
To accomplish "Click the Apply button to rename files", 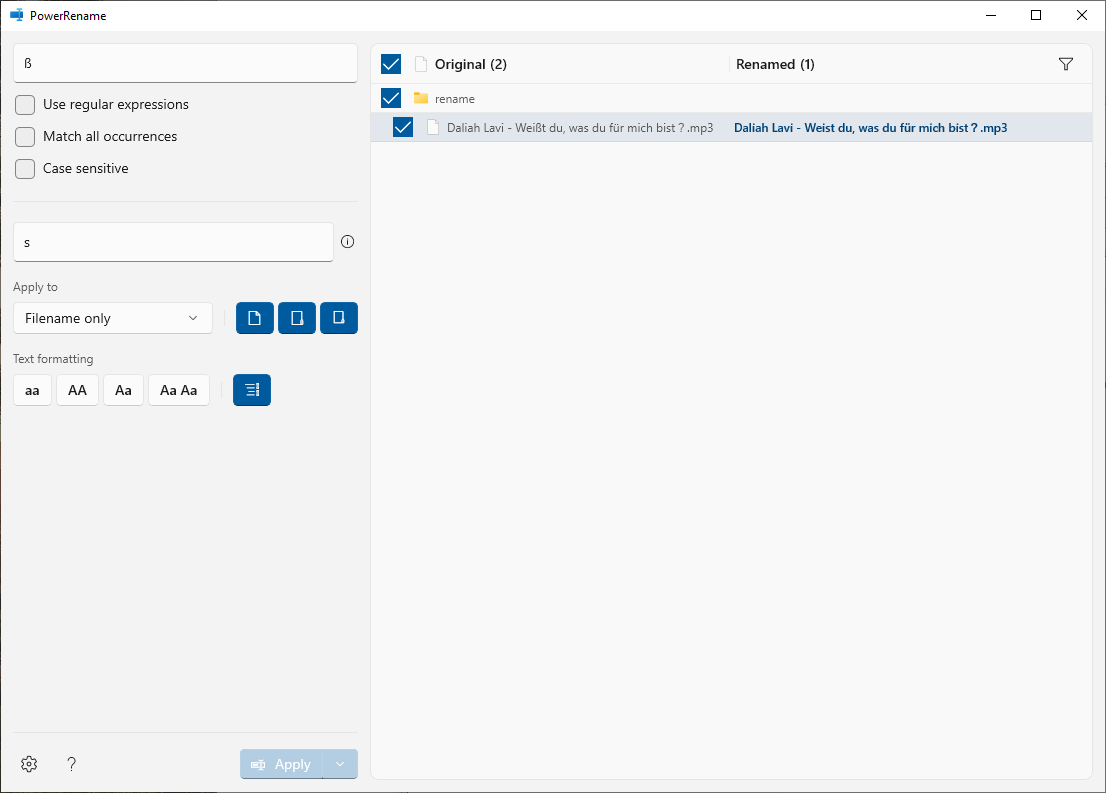I will tap(288, 763).
